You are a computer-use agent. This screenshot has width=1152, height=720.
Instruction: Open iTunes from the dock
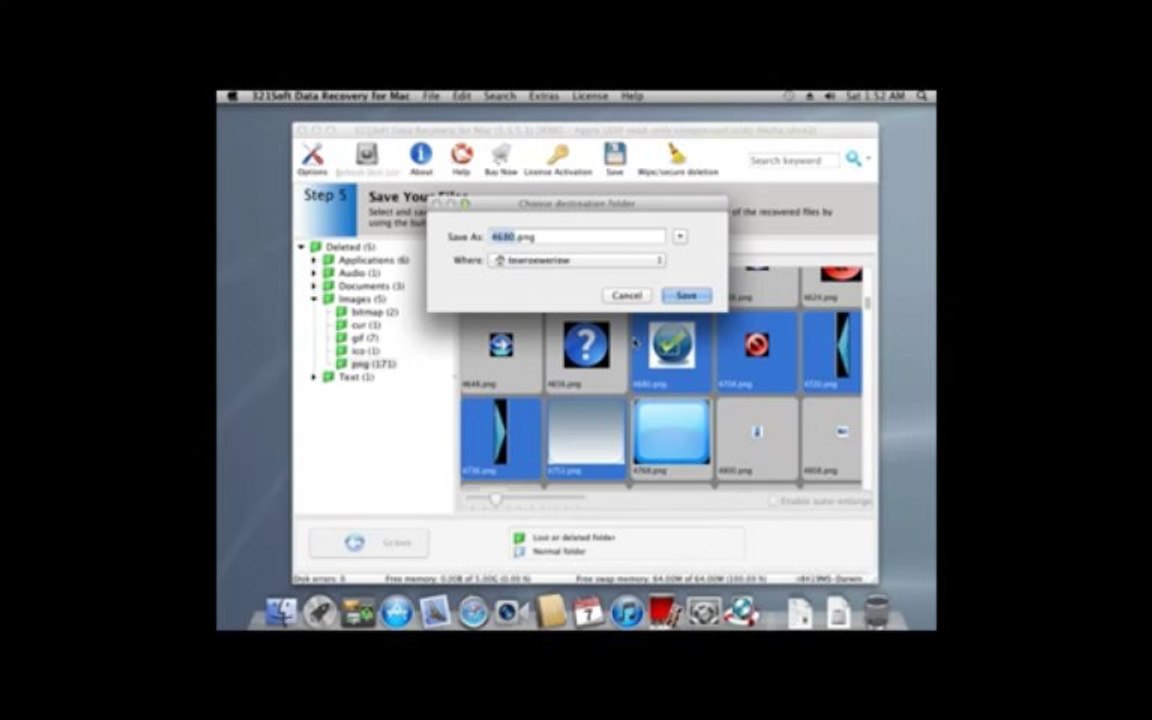click(x=627, y=612)
